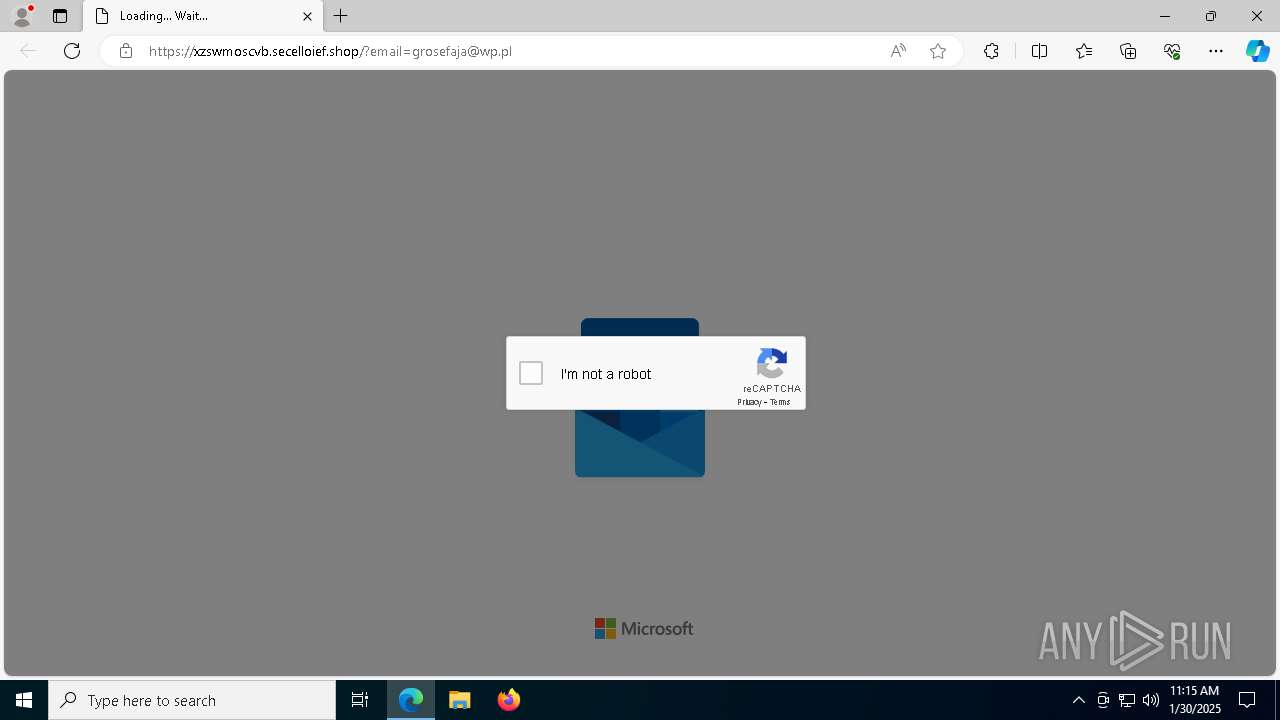Add this page to favorites
This screenshot has height=720, width=1280.
click(x=938, y=51)
